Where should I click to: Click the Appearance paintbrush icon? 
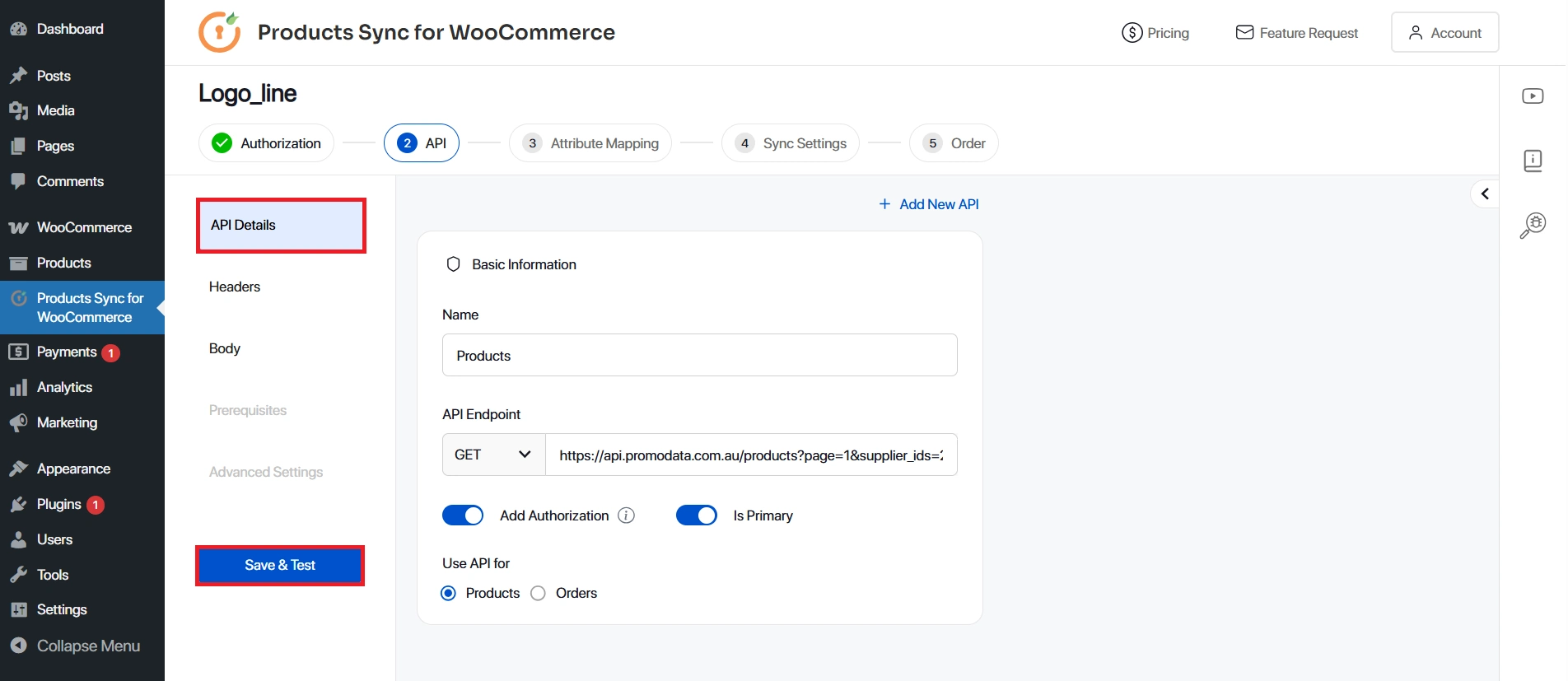pyautogui.click(x=18, y=469)
